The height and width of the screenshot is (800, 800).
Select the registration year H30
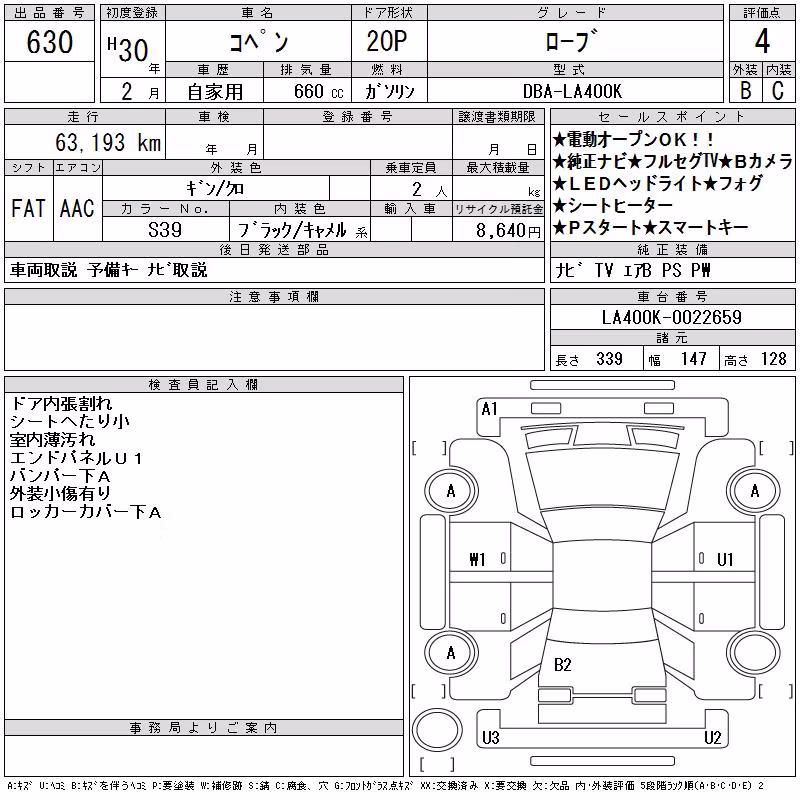pyautogui.click(x=128, y=49)
